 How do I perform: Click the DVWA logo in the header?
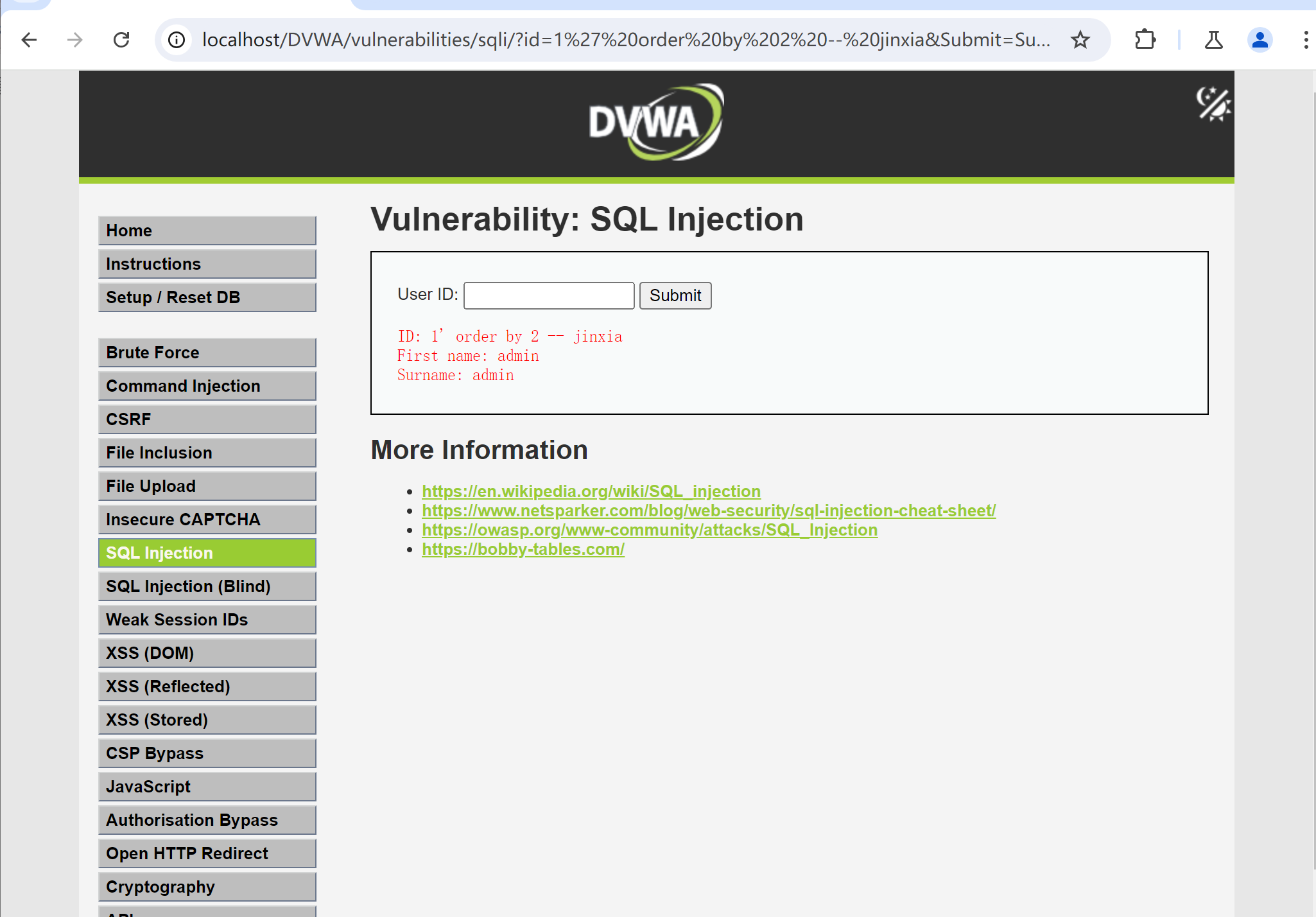point(656,122)
